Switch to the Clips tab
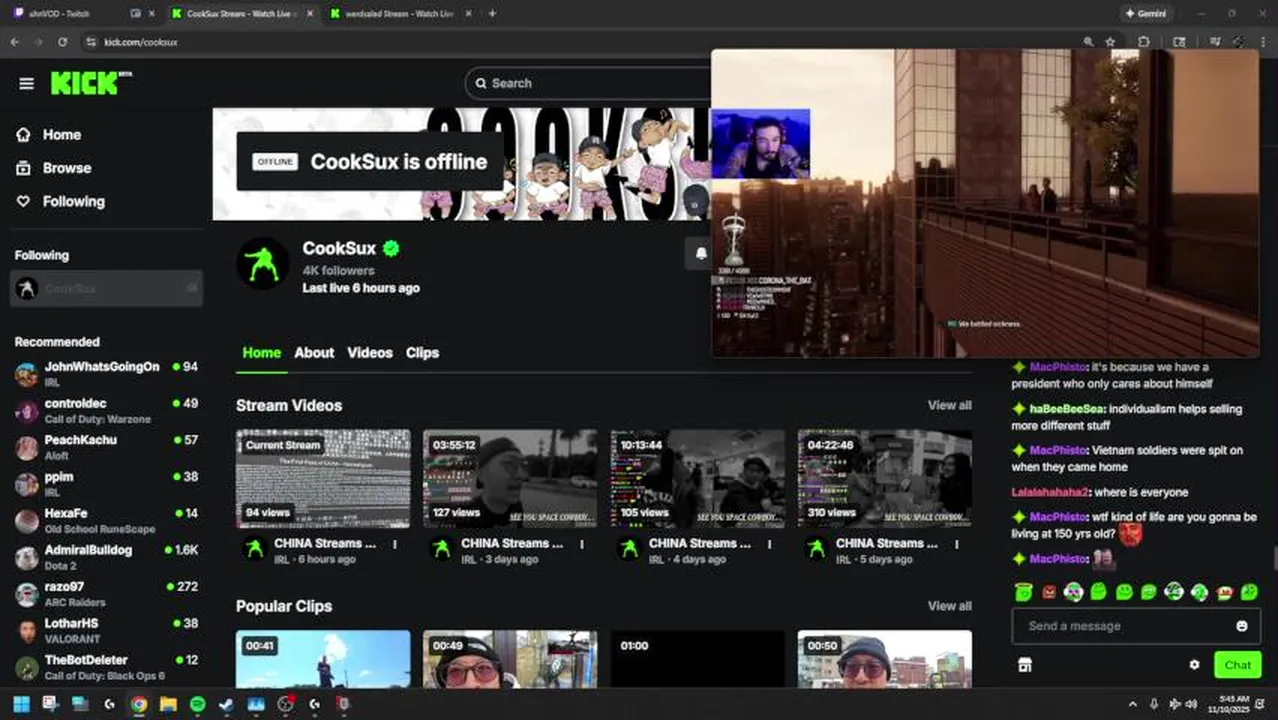This screenshot has height=720, width=1278. tap(422, 353)
